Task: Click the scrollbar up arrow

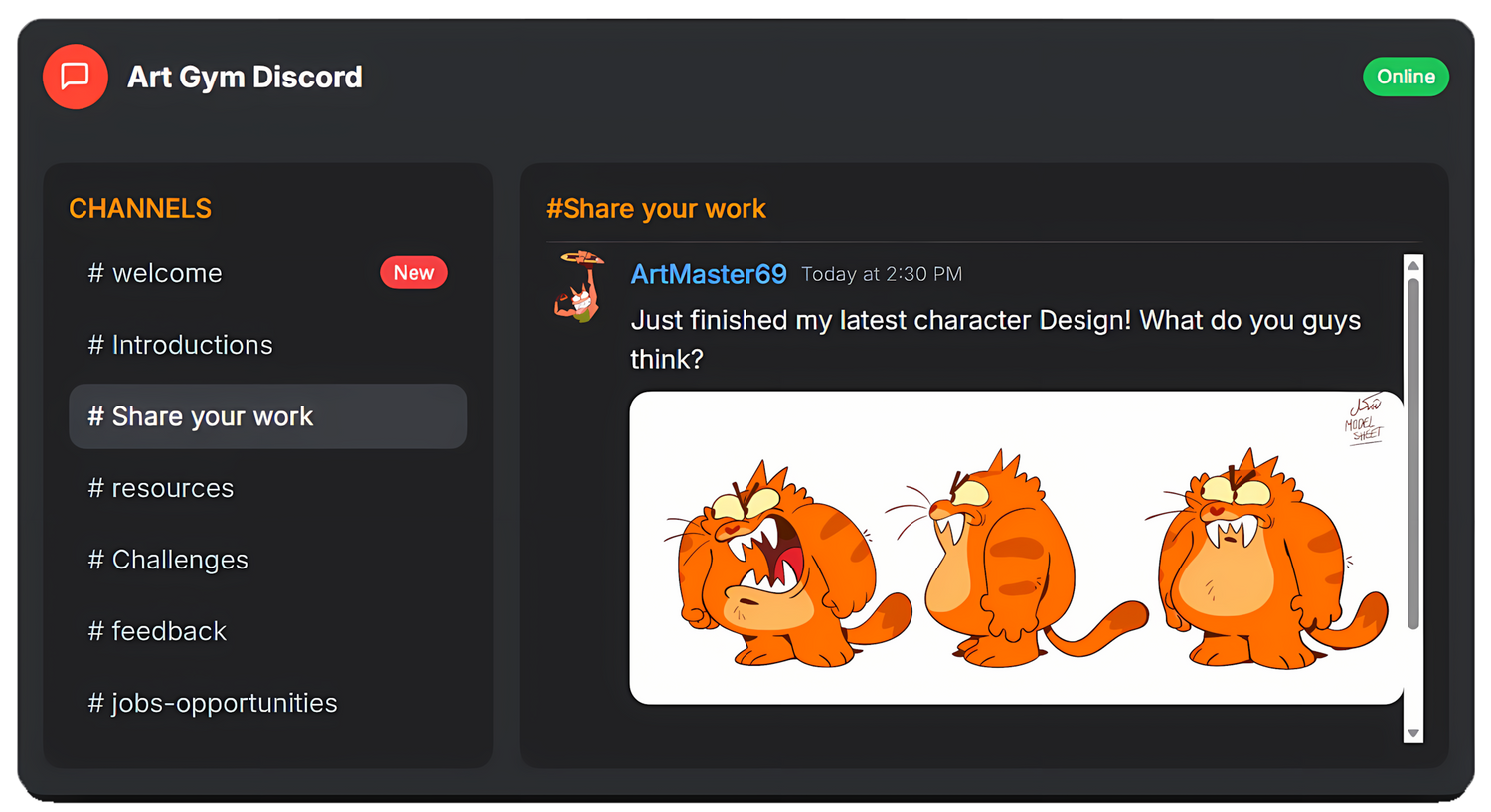Action: click(1413, 265)
